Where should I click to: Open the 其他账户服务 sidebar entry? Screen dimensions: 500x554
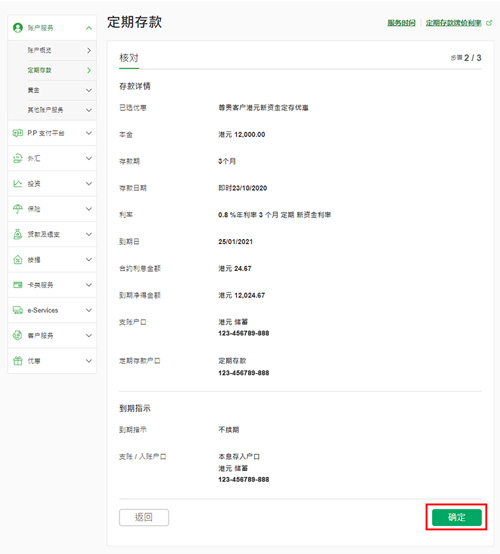point(45,110)
